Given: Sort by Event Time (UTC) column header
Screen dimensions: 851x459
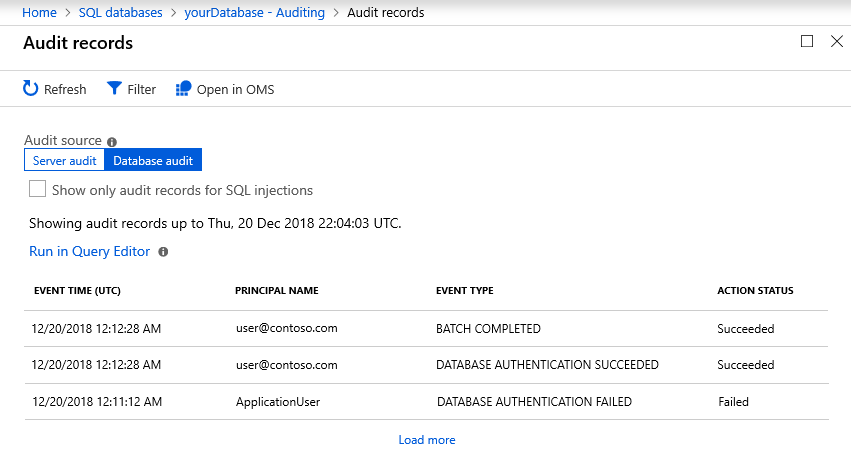Looking at the screenshot, I should pos(77,291).
